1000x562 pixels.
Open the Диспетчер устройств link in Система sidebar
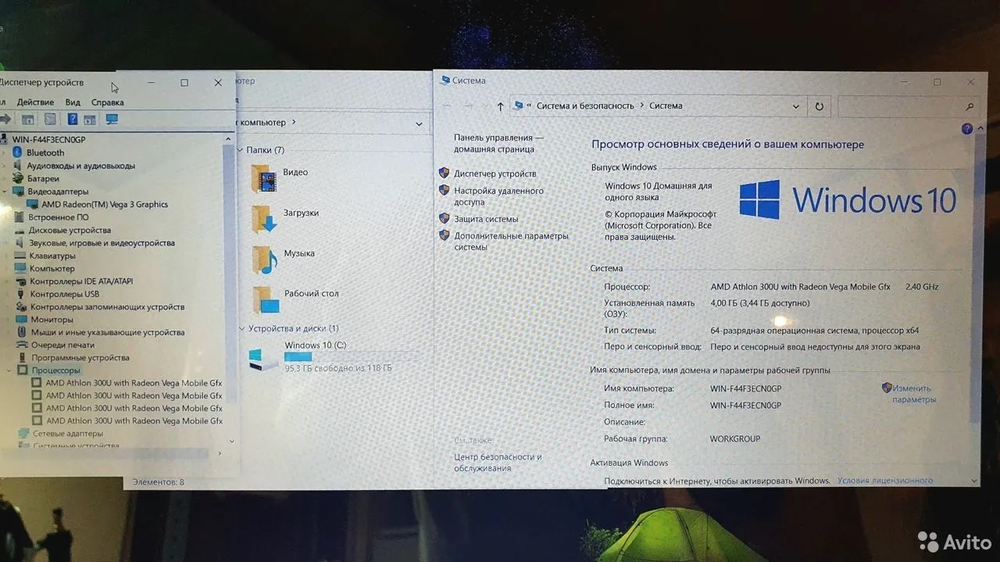[x=495, y=174]
